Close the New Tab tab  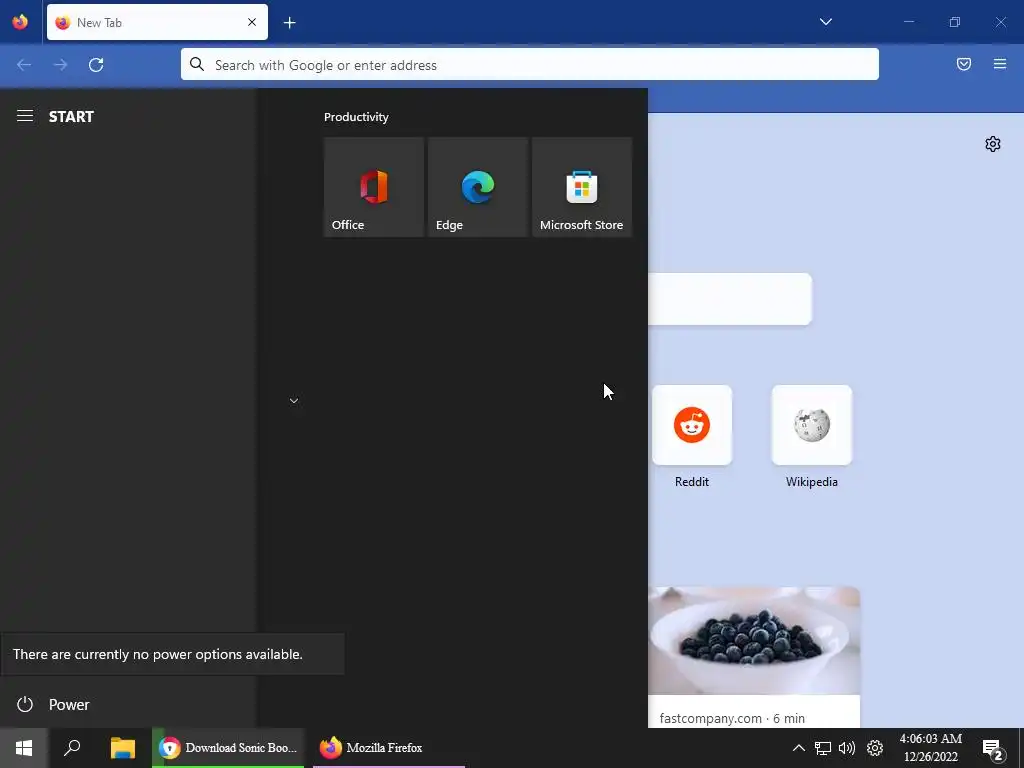click(252, 22)
